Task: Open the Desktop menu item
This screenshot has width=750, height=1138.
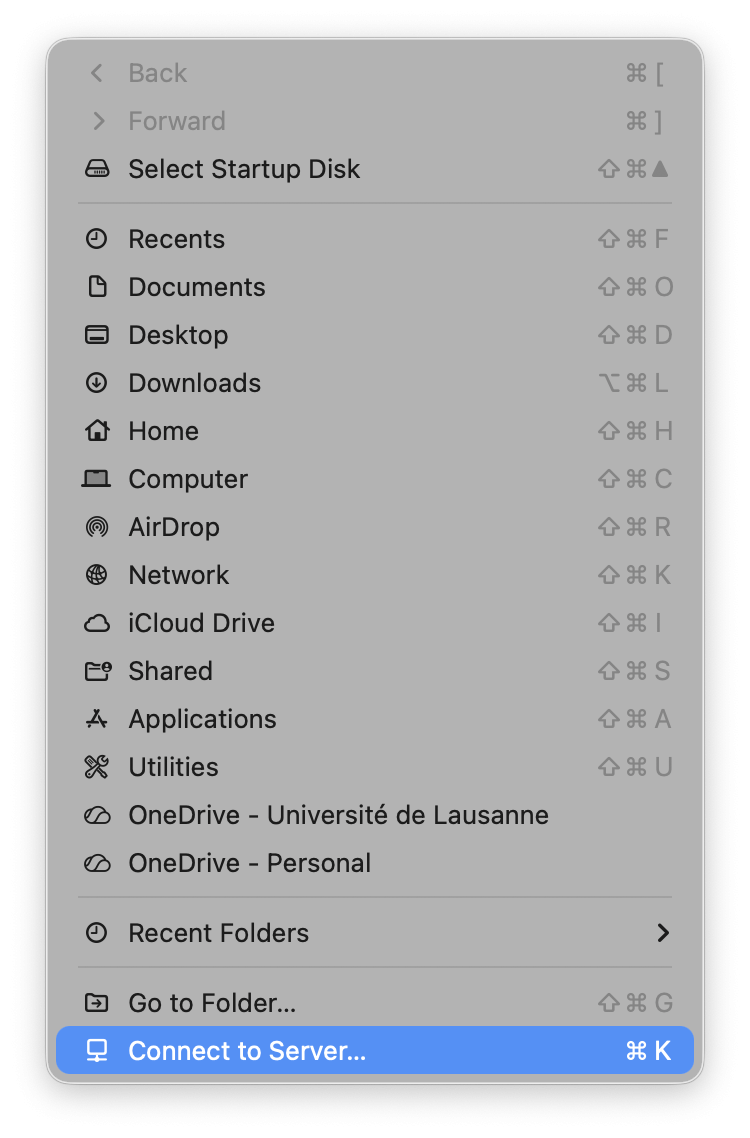Action: tap(178, 335)
